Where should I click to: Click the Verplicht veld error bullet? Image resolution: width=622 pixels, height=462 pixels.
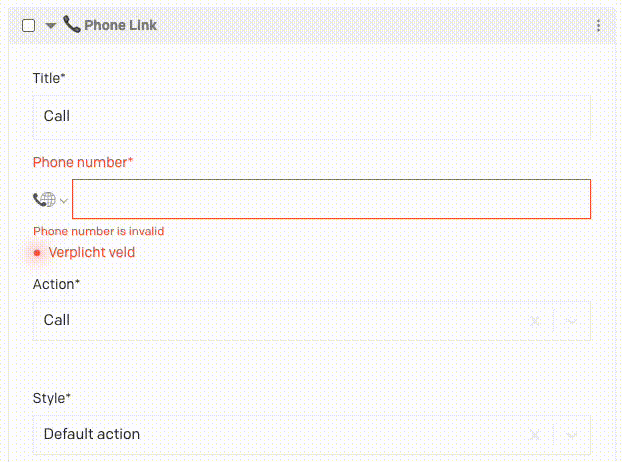pyautogui.click(x=37, y=253)
